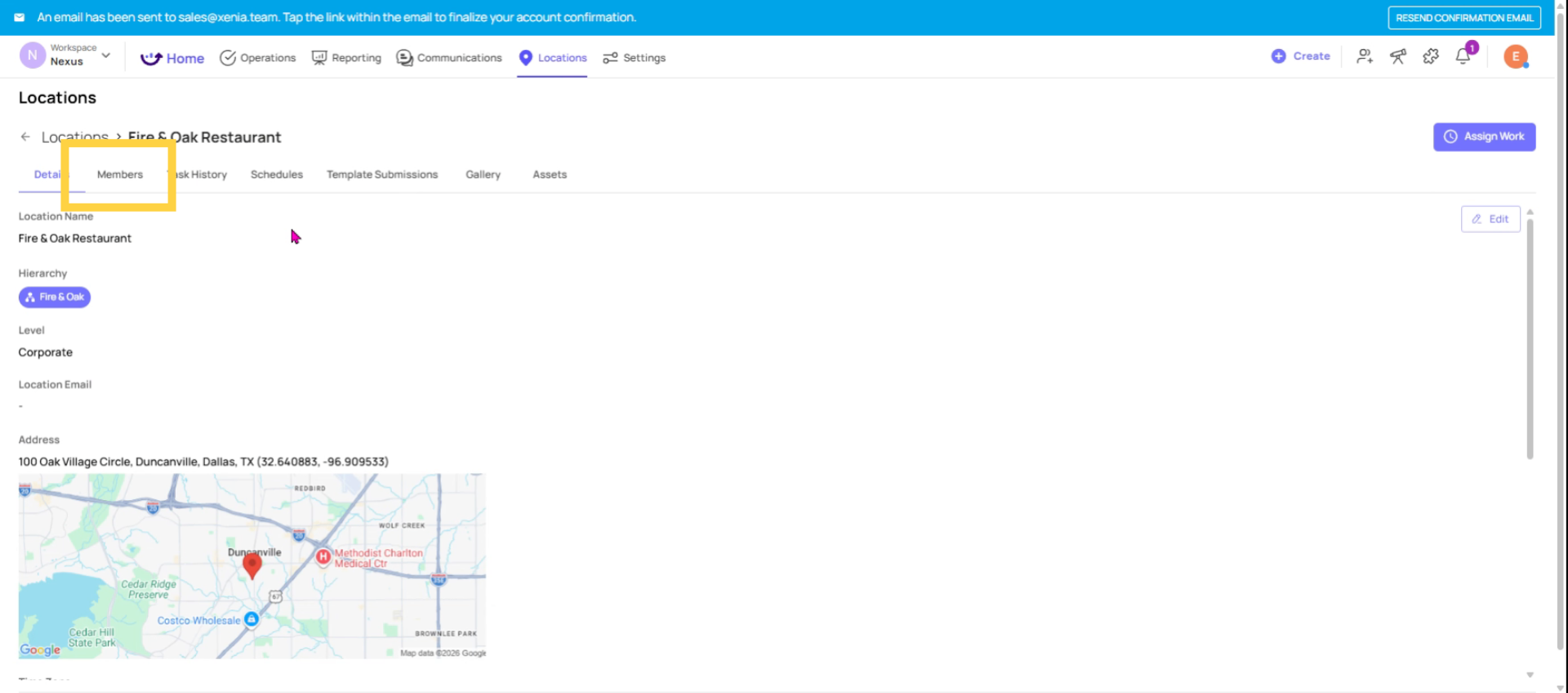Image resolution: width=1568 pixels, height=693 pixels.
Task: Open the Operations menu
Action: [258, 58]
